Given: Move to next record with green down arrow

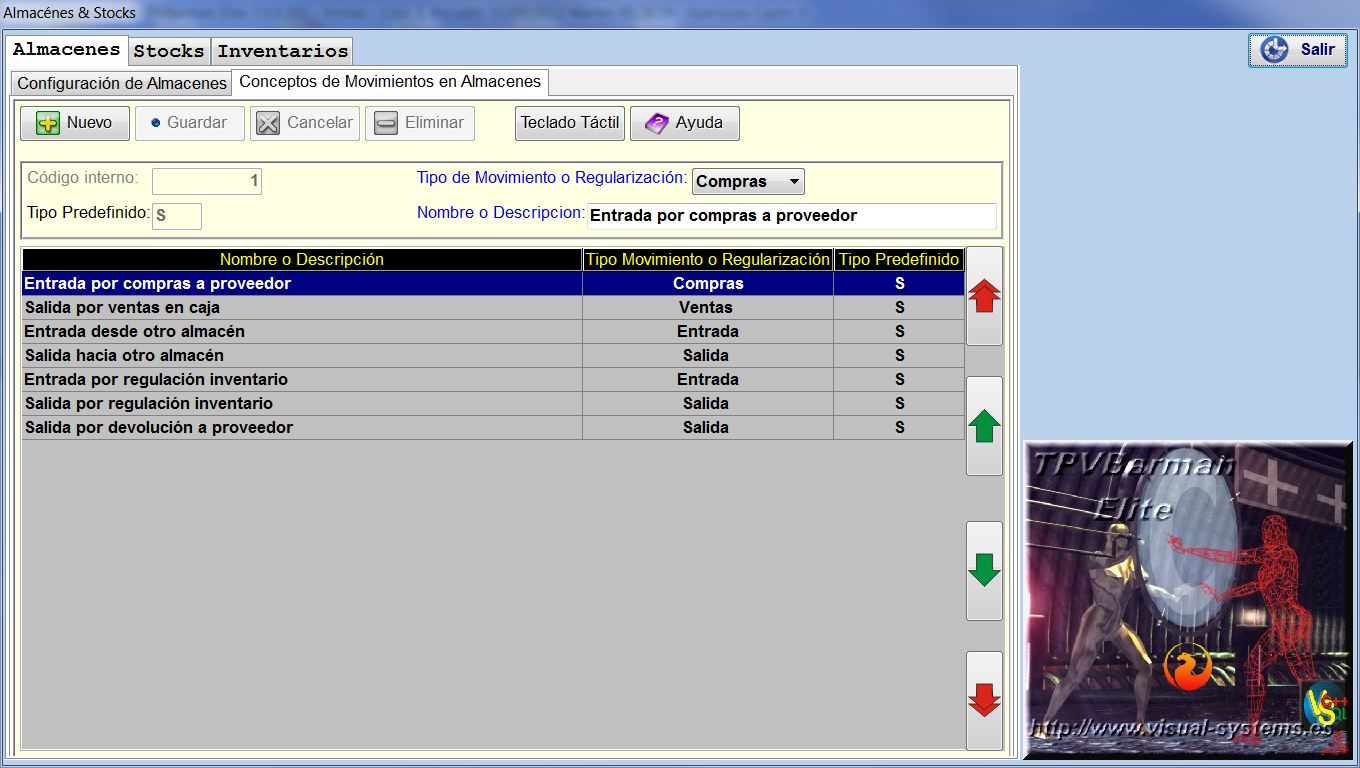Looking at the screenshot, I should pos(984,571).
